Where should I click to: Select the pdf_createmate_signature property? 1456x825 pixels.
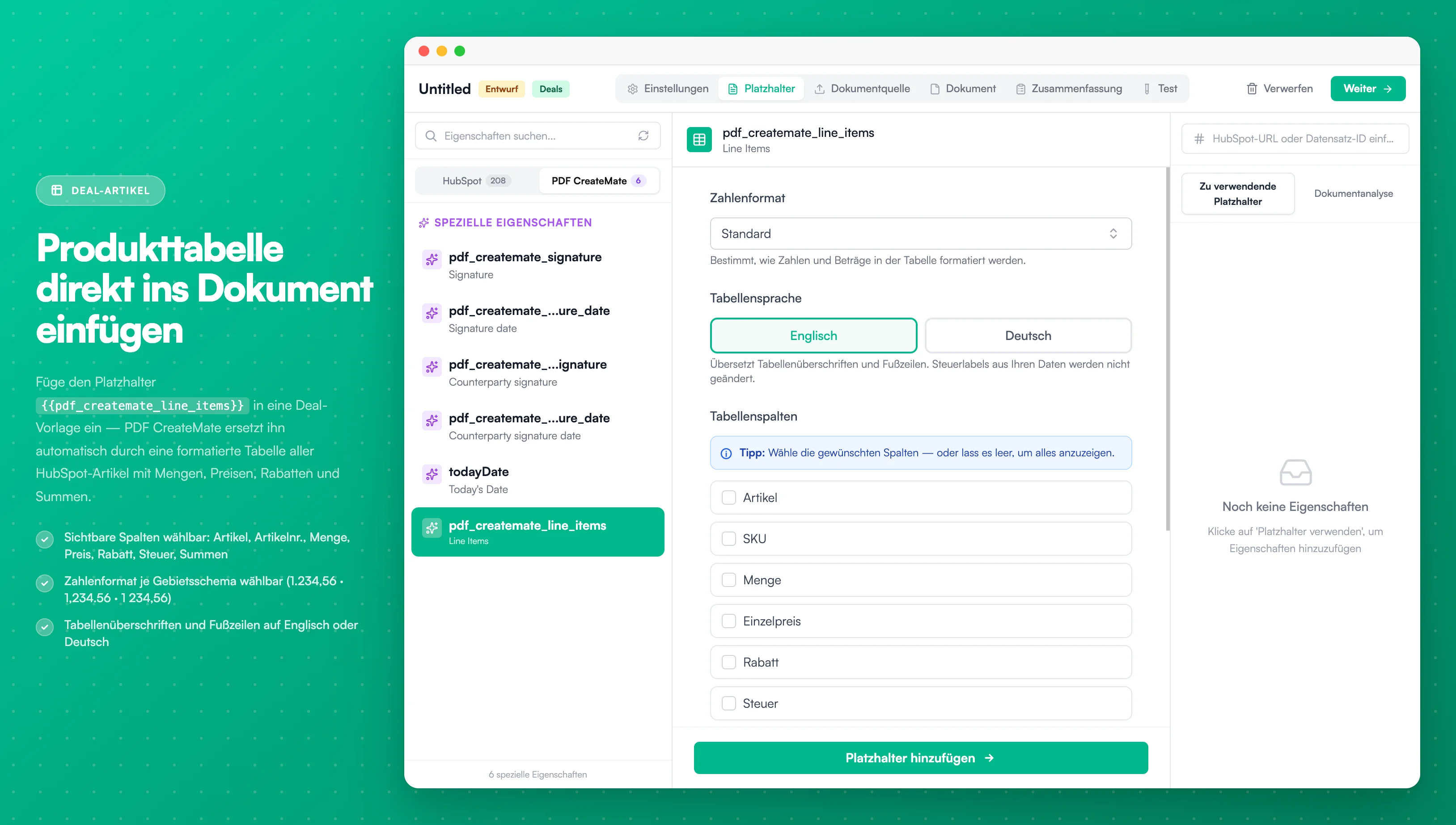(538, 265)
